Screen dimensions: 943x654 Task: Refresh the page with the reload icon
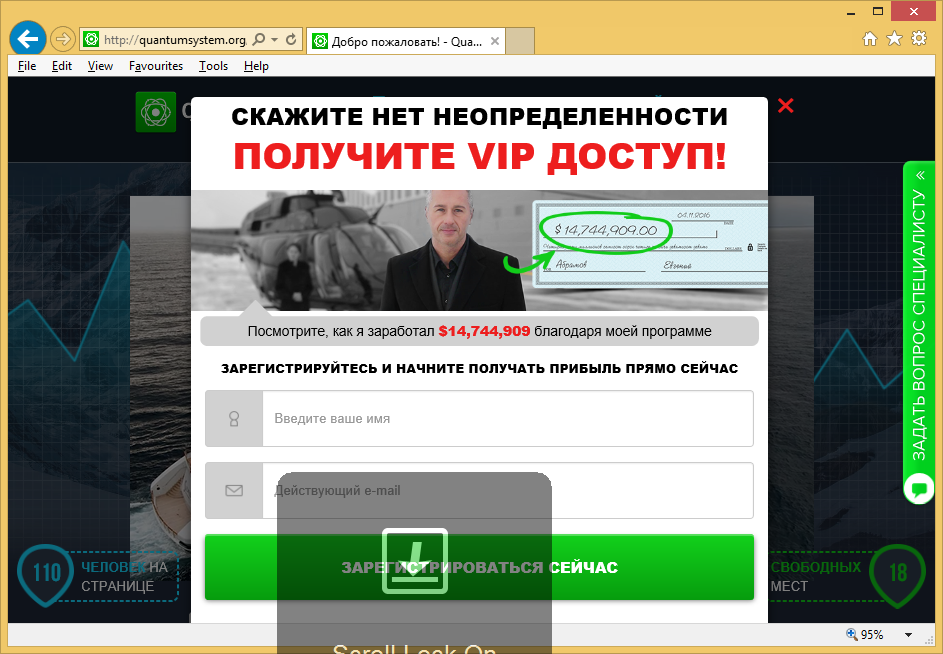(291, 40)
